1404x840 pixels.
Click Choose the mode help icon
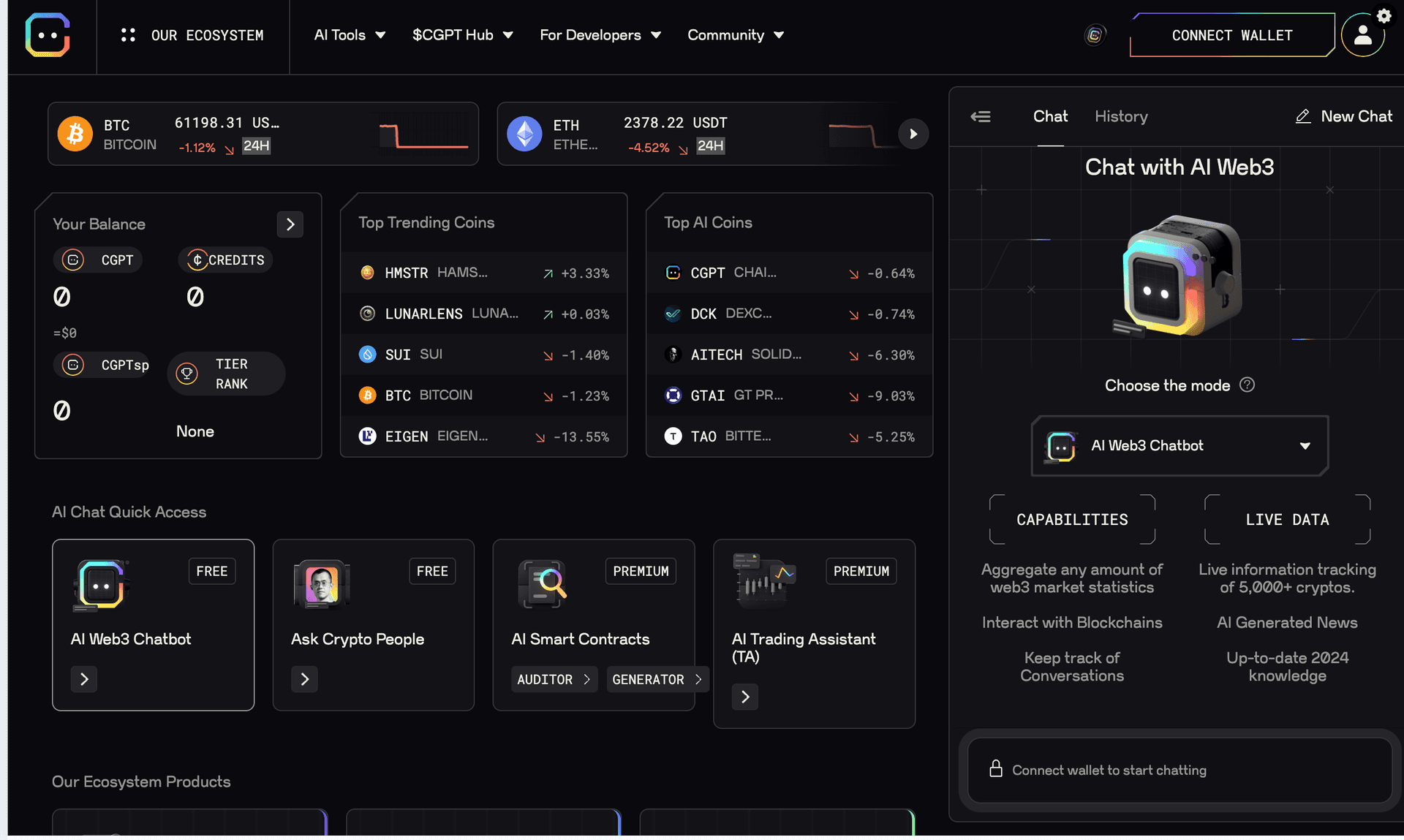click(1248, 385)
